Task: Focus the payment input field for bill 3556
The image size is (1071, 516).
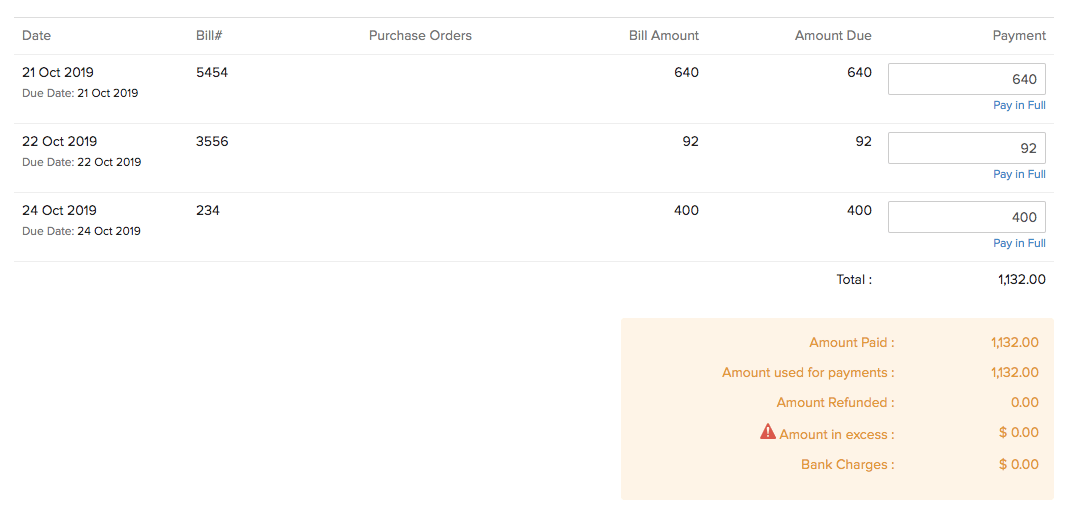Action: (x=966, y=148)
